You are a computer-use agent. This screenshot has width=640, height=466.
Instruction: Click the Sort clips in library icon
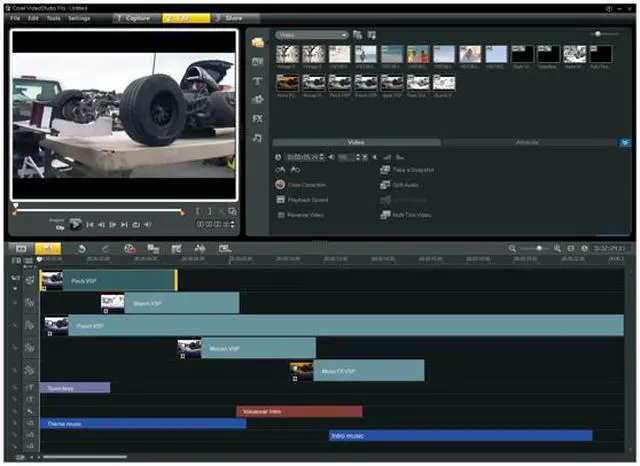(x=371, y=35)
